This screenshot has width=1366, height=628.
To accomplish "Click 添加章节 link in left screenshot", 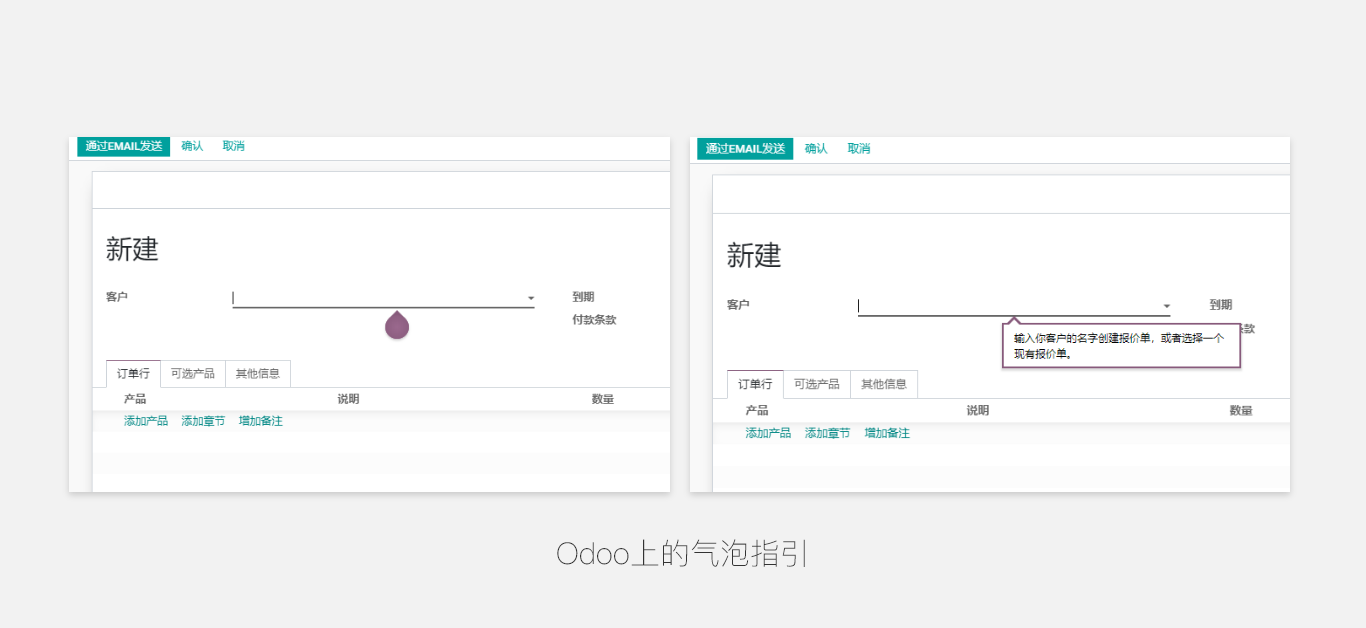I will click(x=203, y=421).
